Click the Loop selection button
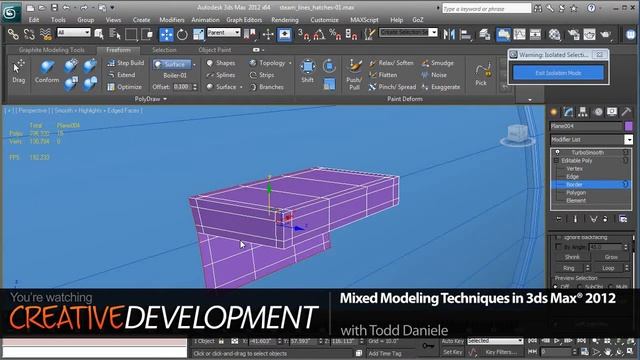The height and width of the screenshot is (360, 640). (x=608, y=268)
